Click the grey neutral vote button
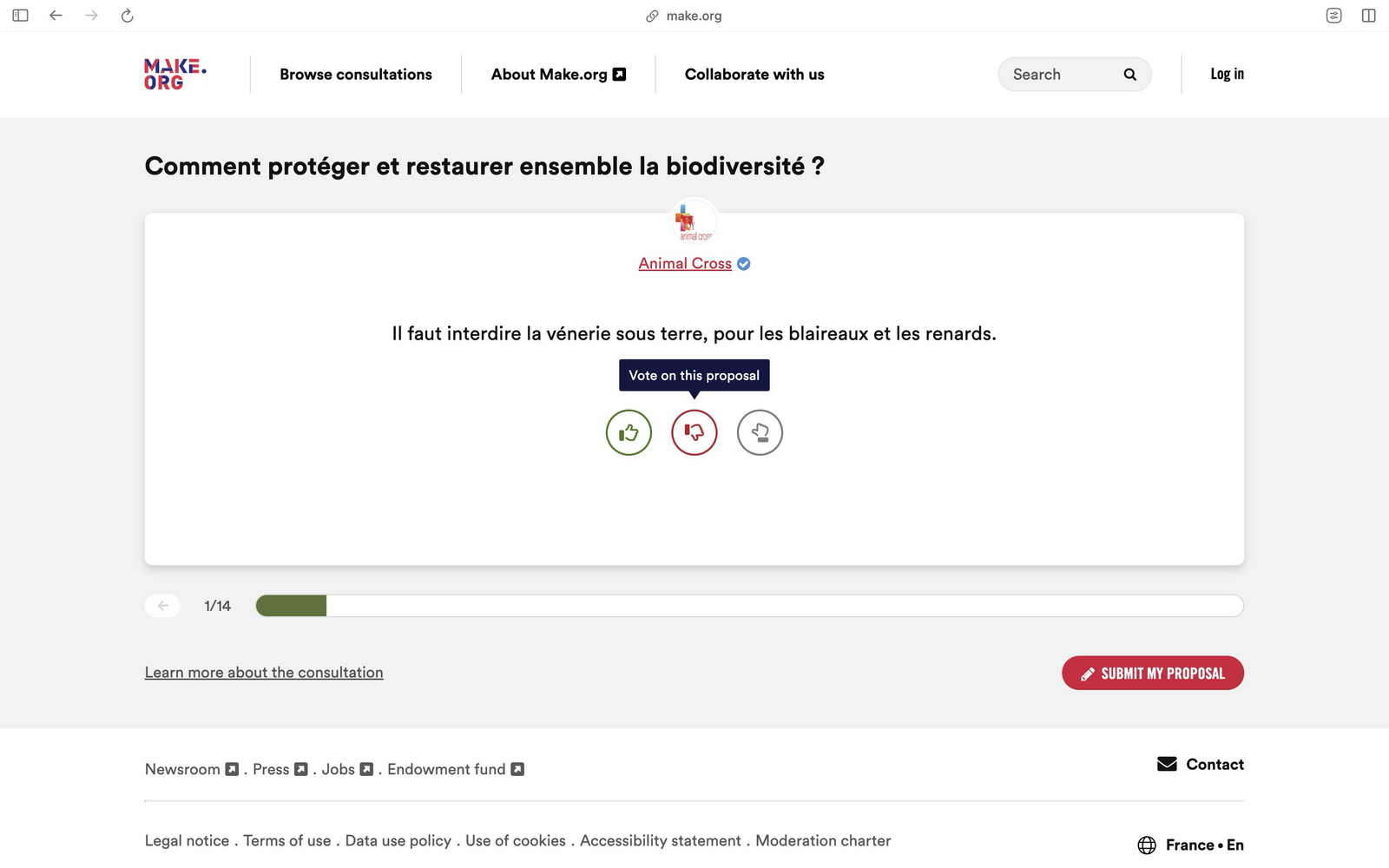The image size is (1389, 868). [760, 432]
